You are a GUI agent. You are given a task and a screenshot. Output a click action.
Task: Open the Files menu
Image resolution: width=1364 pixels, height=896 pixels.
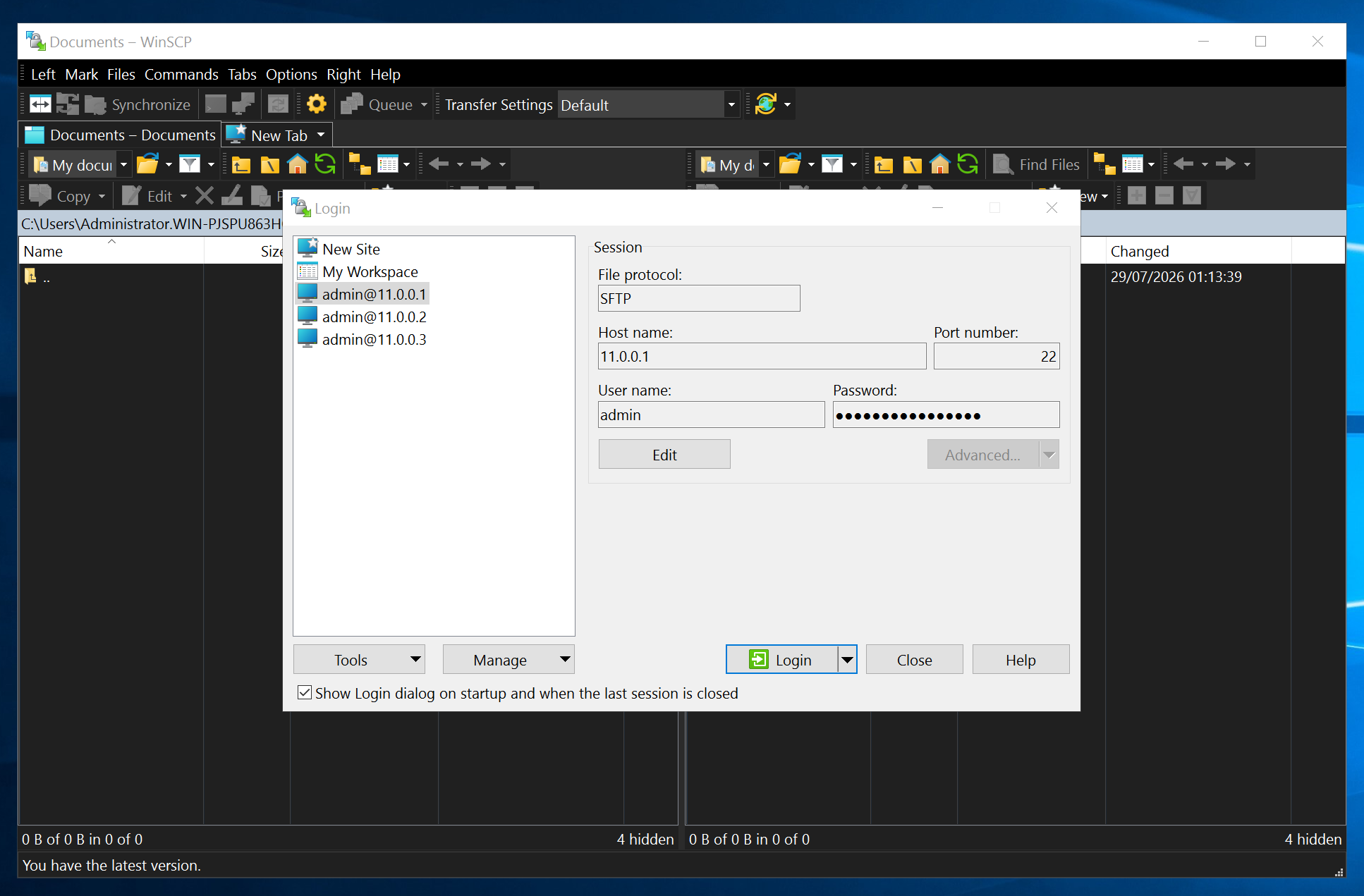tap(121, 74)
